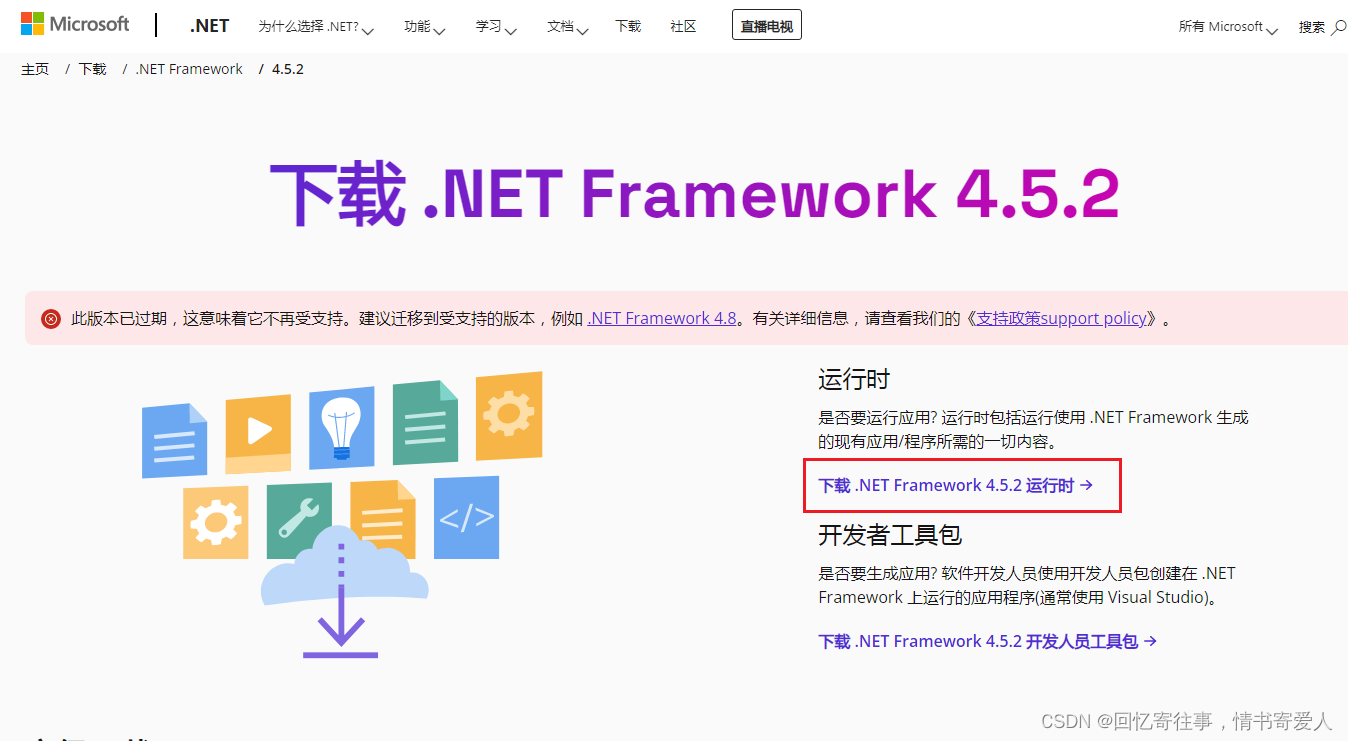1348x741 pixels.
Task: Click the 运行时 heading
Action: (854, 379)
